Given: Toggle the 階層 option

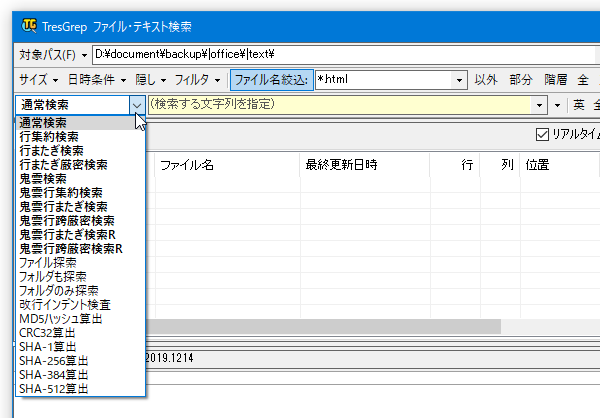Looking at the screenshot, I should [556, 80].
